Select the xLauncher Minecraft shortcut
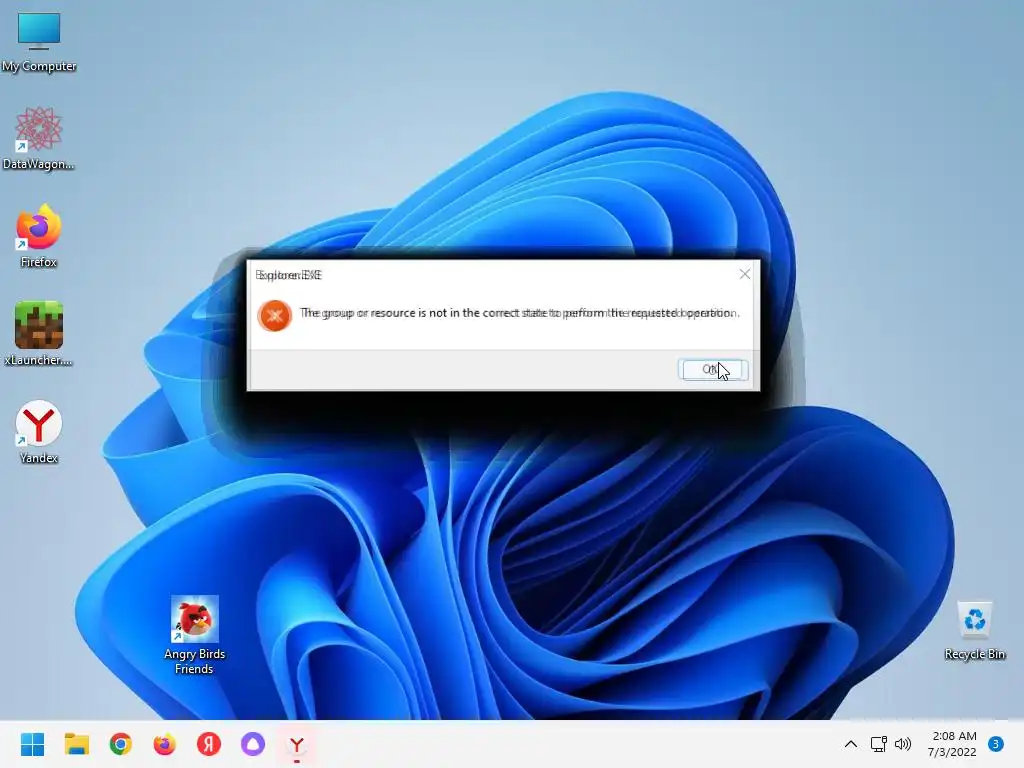Image resolution: width=1024 pixels, height=768 pixels. 39,334
